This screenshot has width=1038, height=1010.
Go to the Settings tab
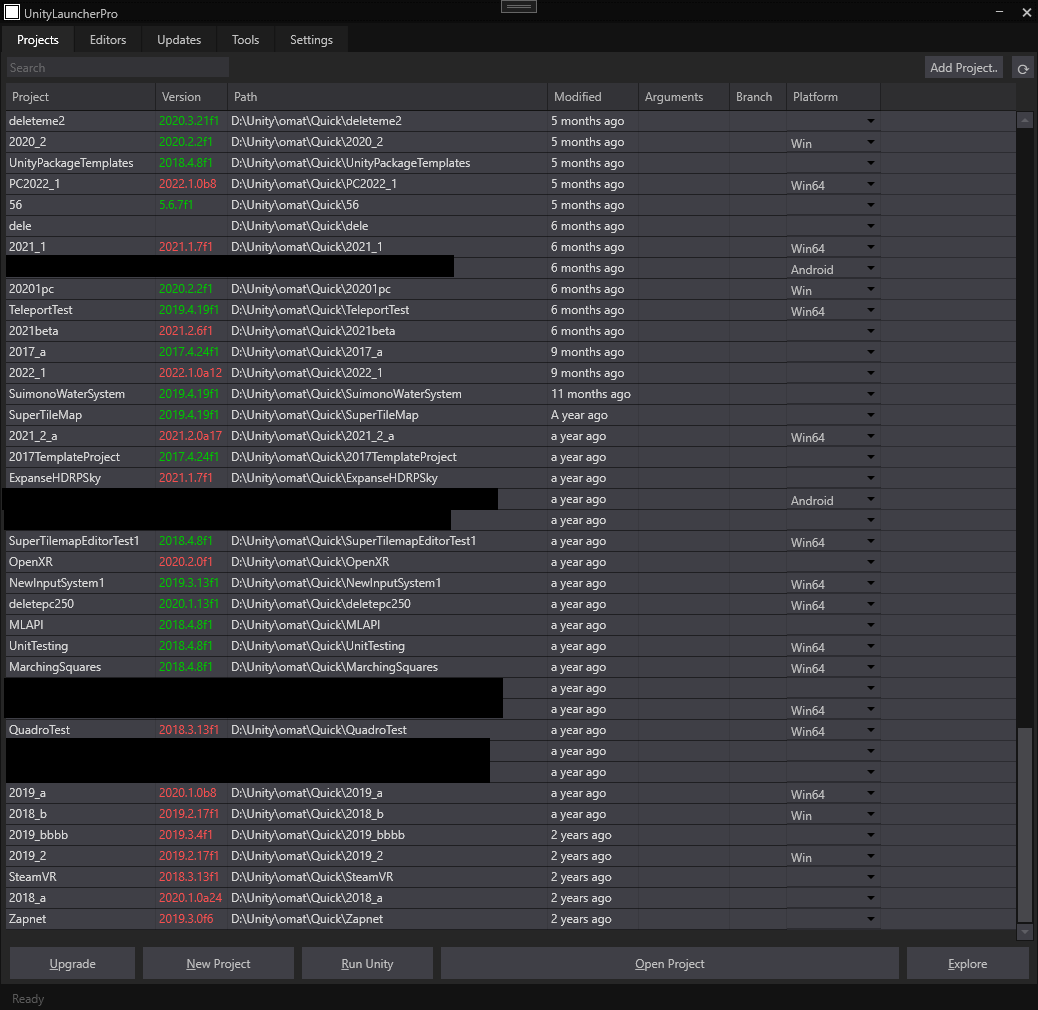pos(311,40)
